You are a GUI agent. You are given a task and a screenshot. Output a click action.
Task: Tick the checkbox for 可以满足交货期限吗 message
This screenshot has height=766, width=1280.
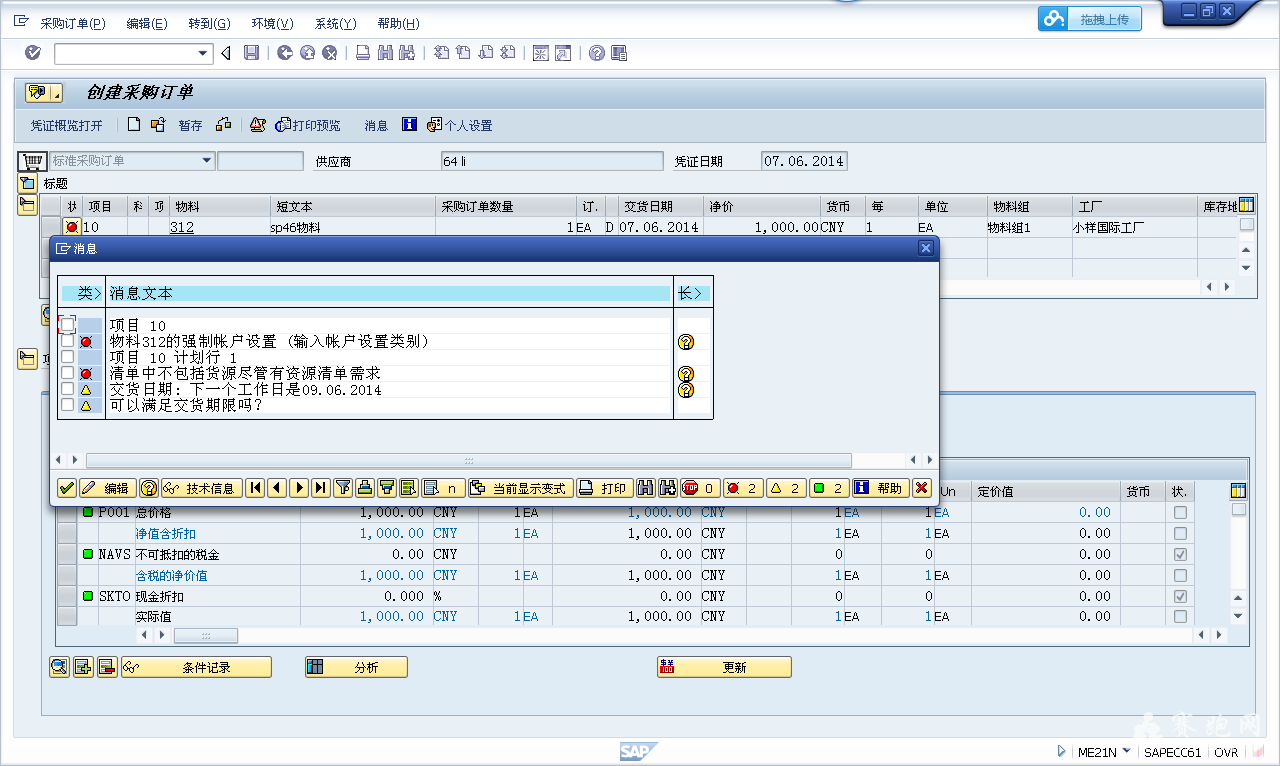tap(67, 405)
